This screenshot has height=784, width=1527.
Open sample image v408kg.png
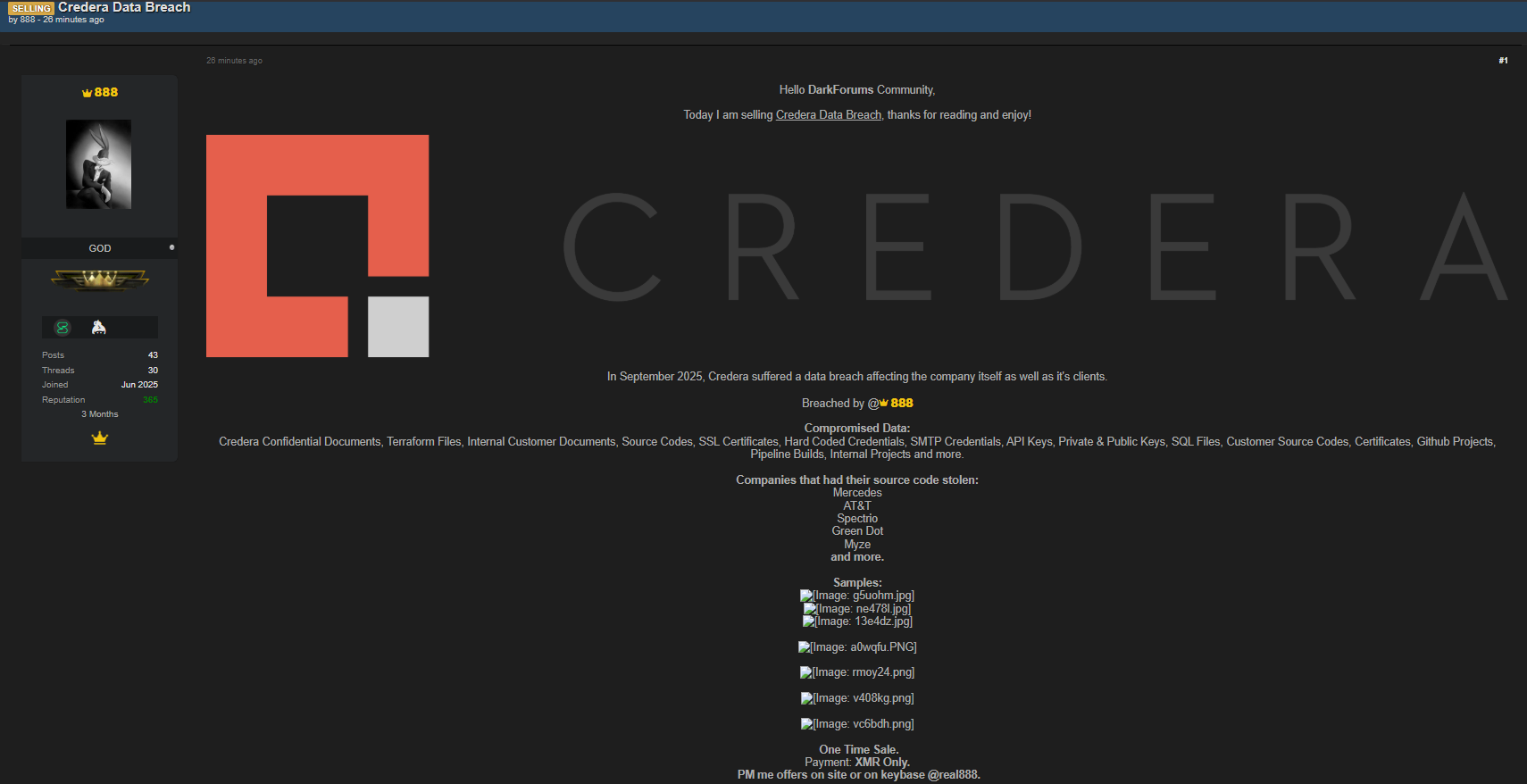pyautogui.click(x=856, y=698)
